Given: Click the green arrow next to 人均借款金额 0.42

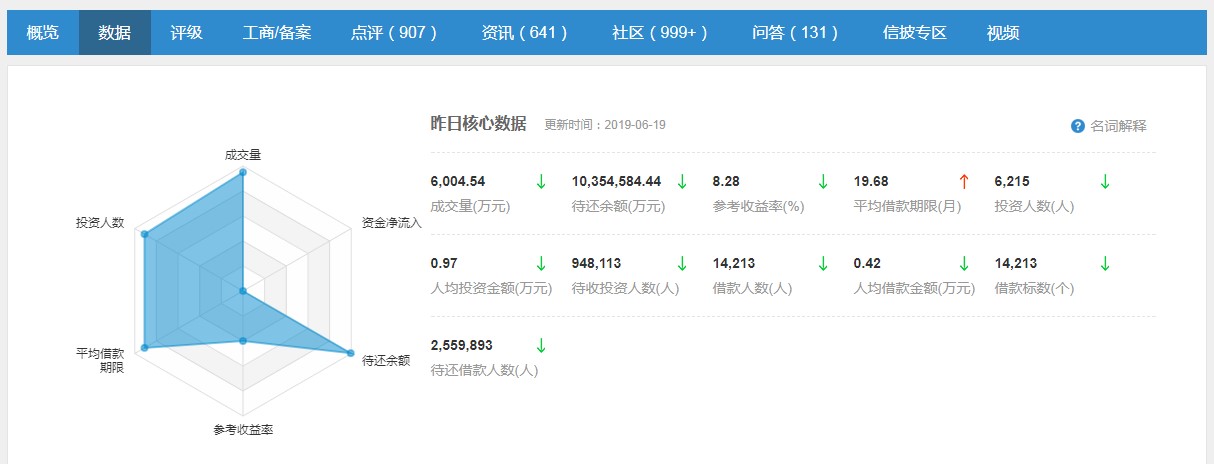Looking at the screenshot, I should pyautogui.click(x=964, y=263).
